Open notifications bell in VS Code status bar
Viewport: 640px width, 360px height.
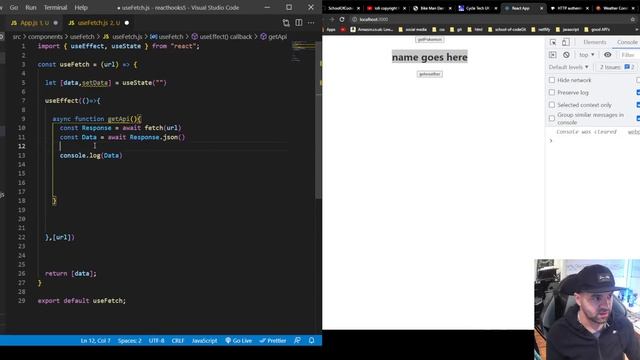coord(311,340)
